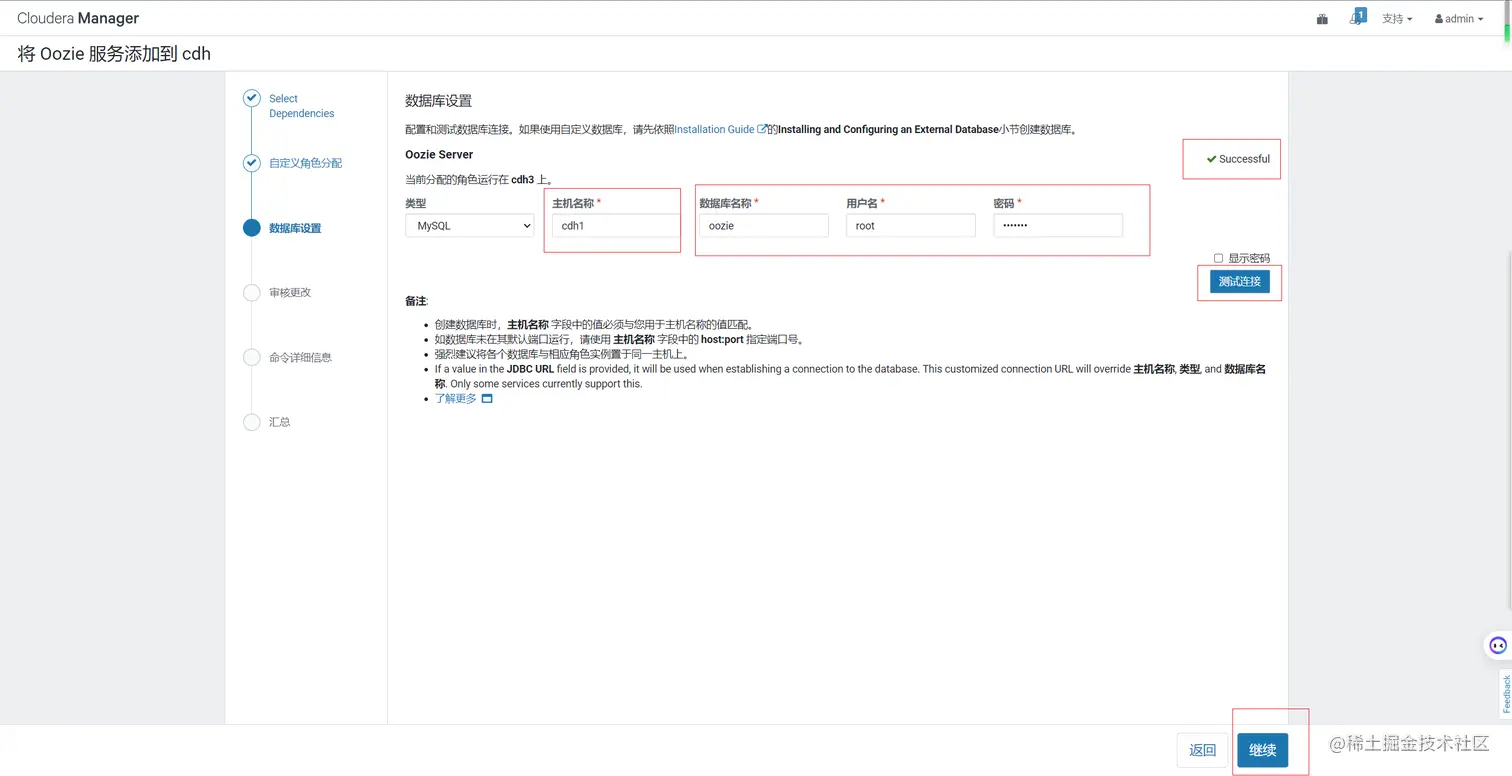
Task: Click the 密码 password field
Action: tap(1058, 226)
